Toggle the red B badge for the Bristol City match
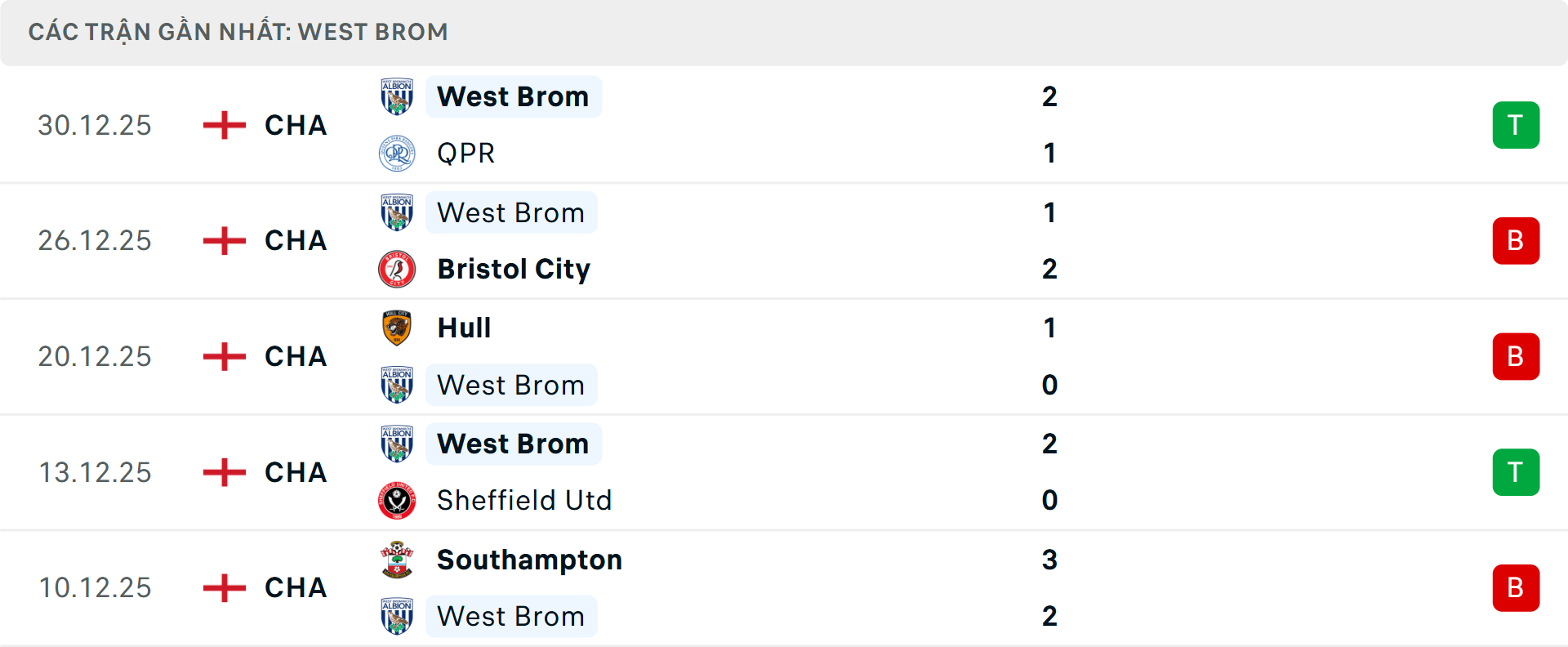 pyautogui.click(x=1516, y=240)
